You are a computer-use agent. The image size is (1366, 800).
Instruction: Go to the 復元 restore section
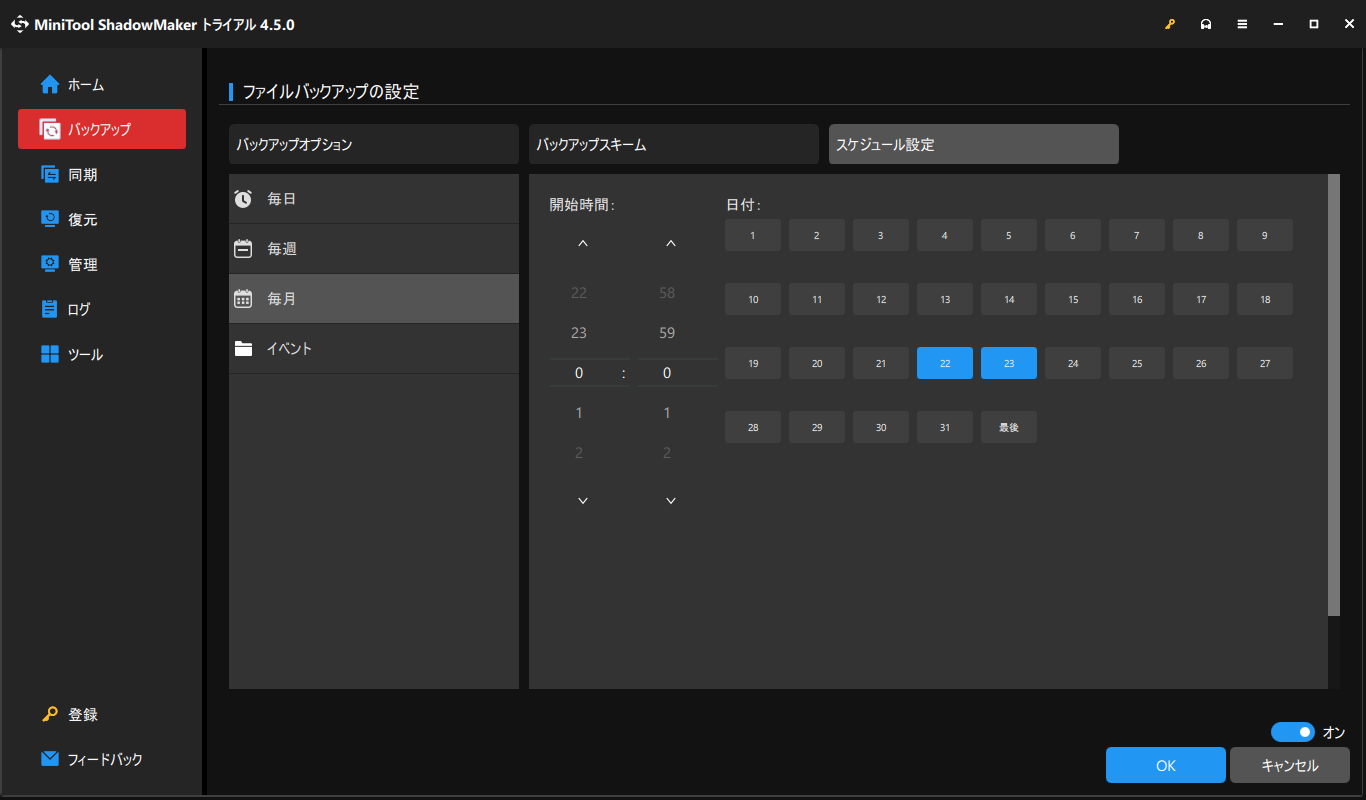[x=102, y=220]
